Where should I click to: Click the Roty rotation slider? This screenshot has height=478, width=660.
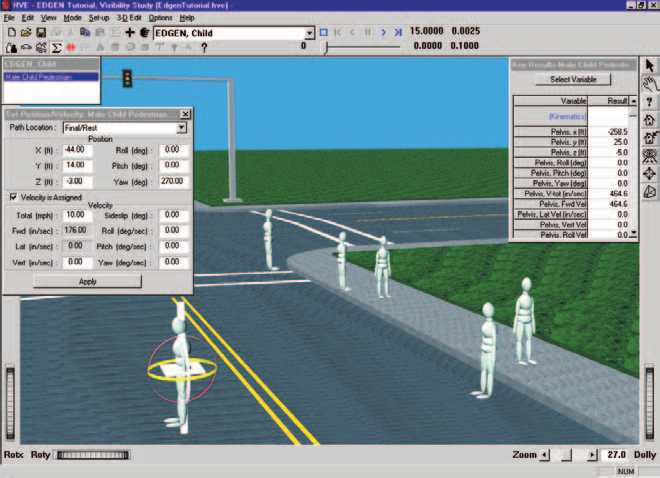click(x=93, y=455)
